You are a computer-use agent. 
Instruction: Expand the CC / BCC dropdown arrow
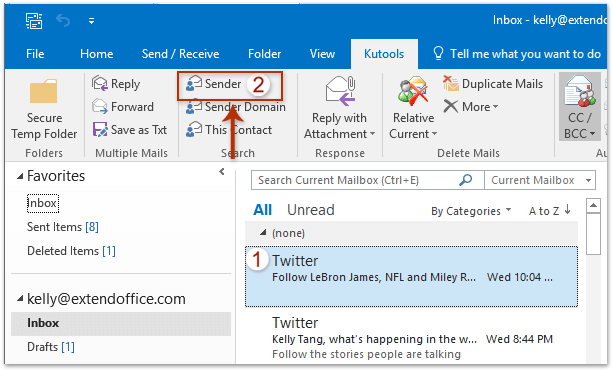point(592,134)
